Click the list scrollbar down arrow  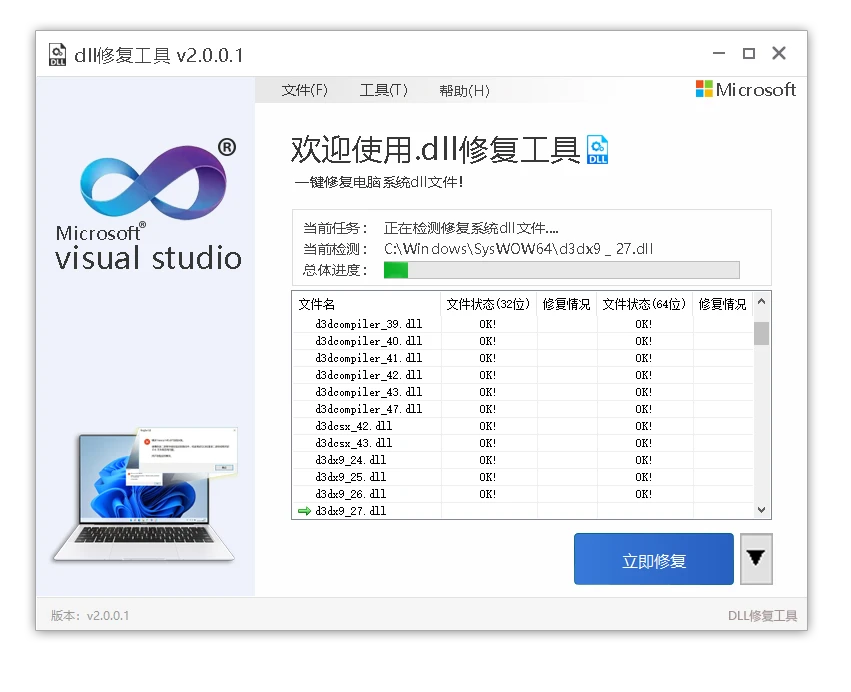761,510
